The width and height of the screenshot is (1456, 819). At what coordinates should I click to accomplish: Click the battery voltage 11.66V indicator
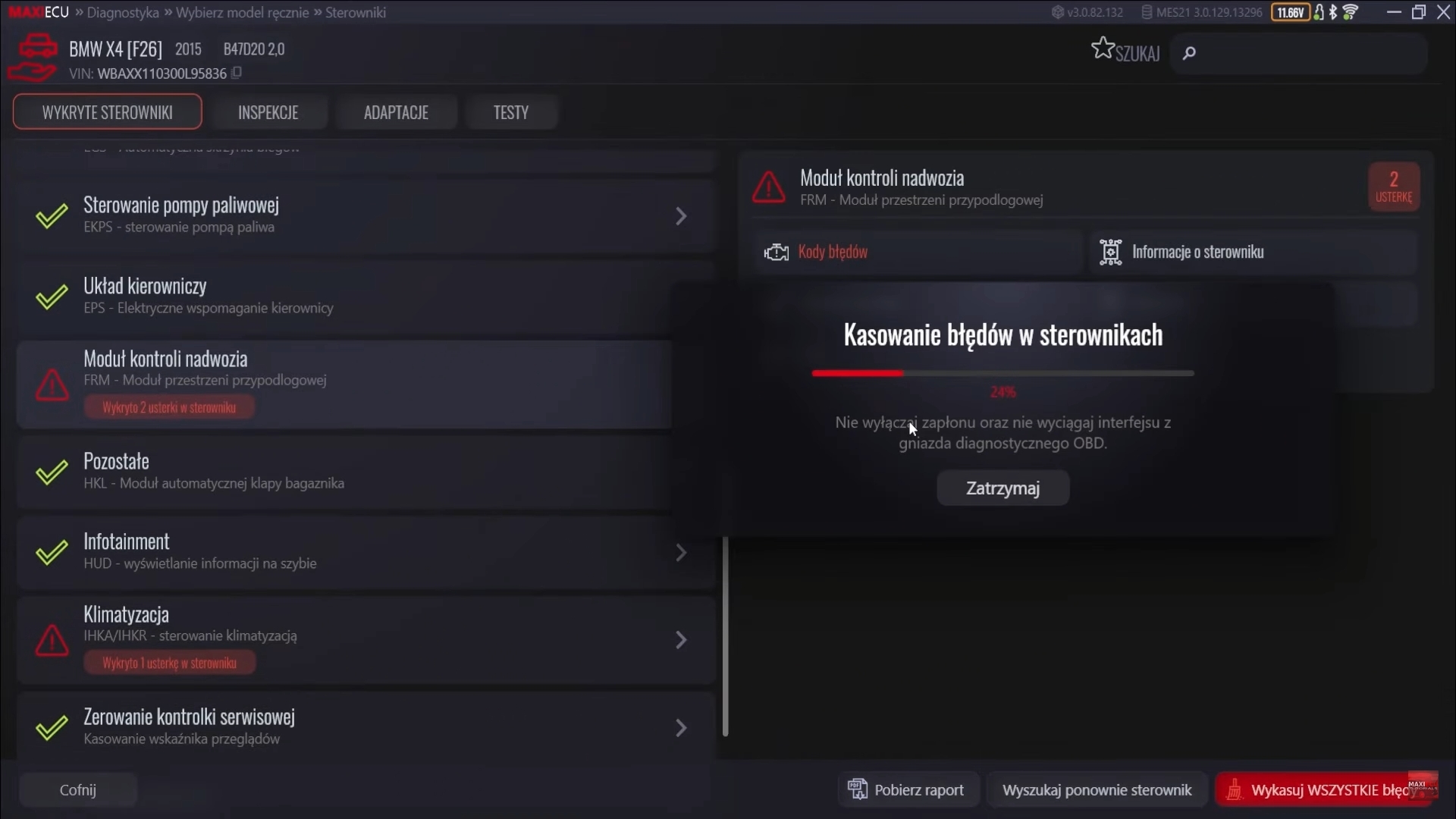[x=1290, y=12]
